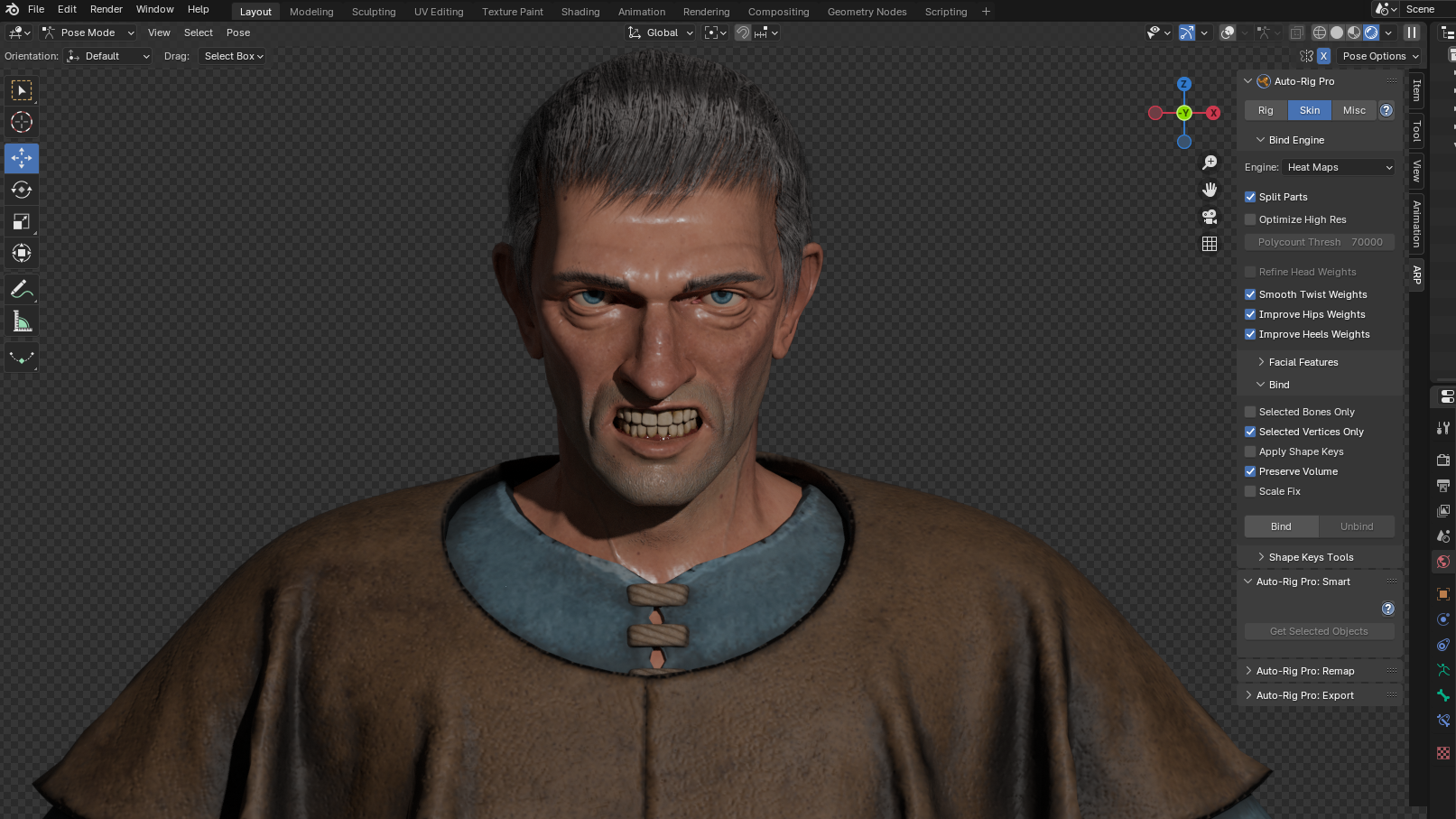
Task: Expand the Auto-Rig Pro: Remap panel
Action: [1304, 671]
